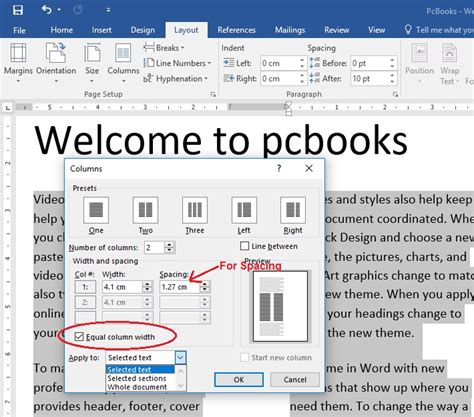Select 'Selected sections' option
474x417 pixels.
coord(140,378)
